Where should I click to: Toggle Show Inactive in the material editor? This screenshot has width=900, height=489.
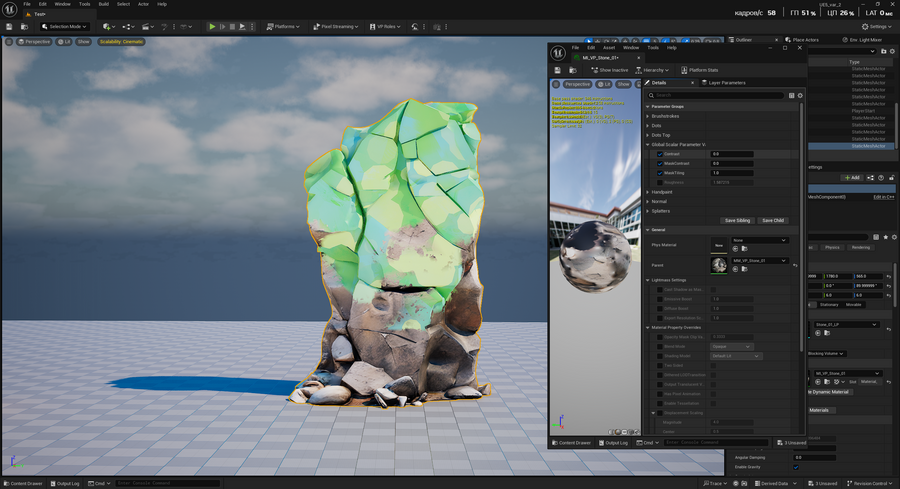609,70
